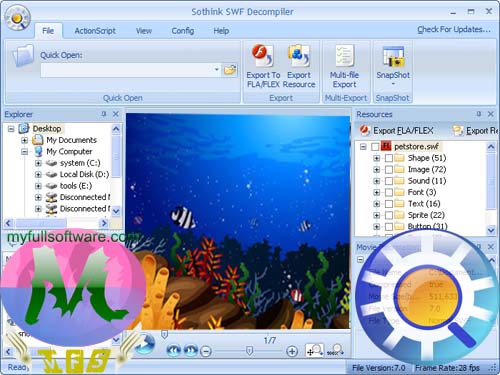Check the Text (16) checkbox

tap(389, 204)
